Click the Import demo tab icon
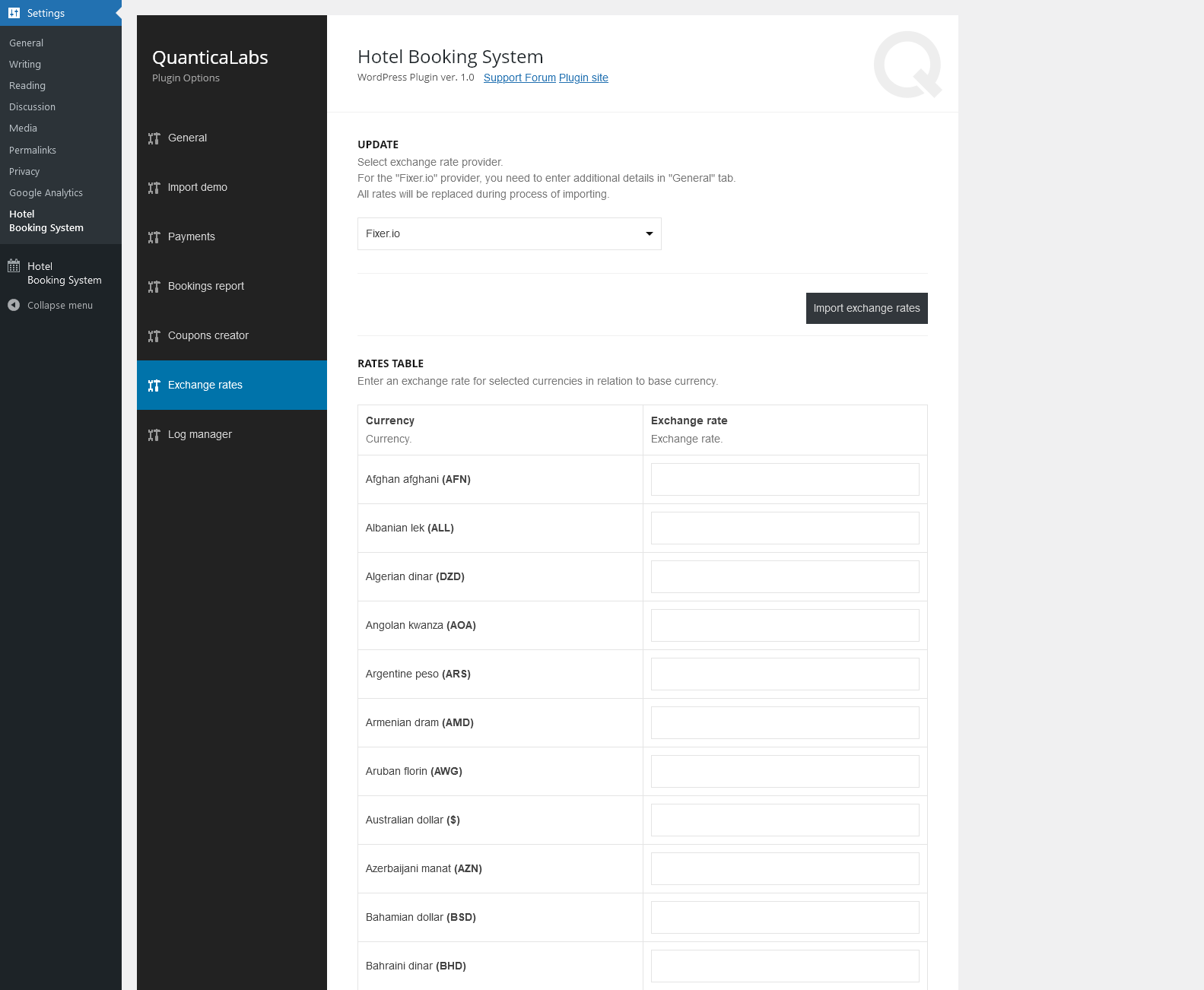The width and height of the screenshot is (1204, 990). coord(154,188)
